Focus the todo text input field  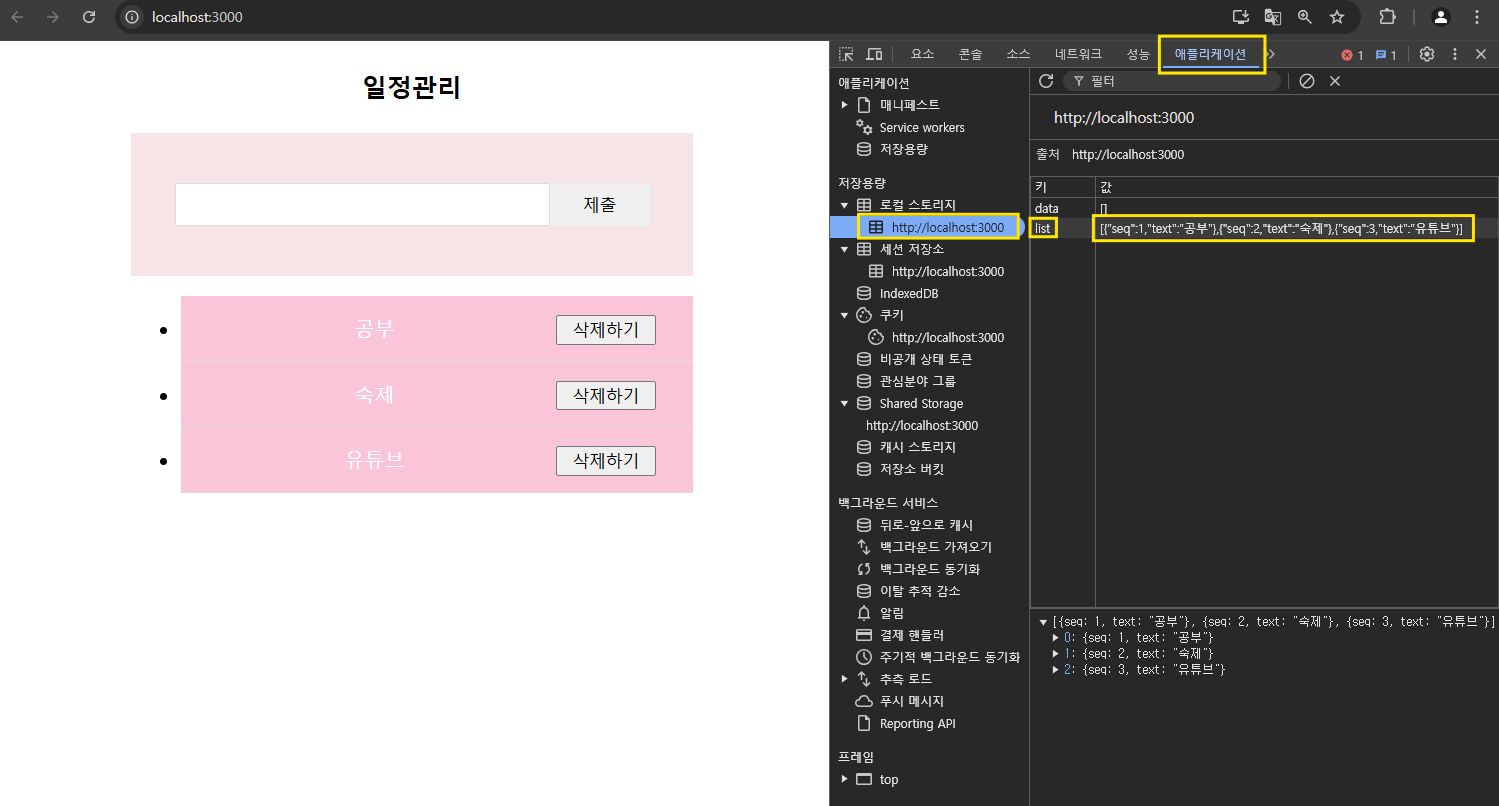(x=362, y=205)
